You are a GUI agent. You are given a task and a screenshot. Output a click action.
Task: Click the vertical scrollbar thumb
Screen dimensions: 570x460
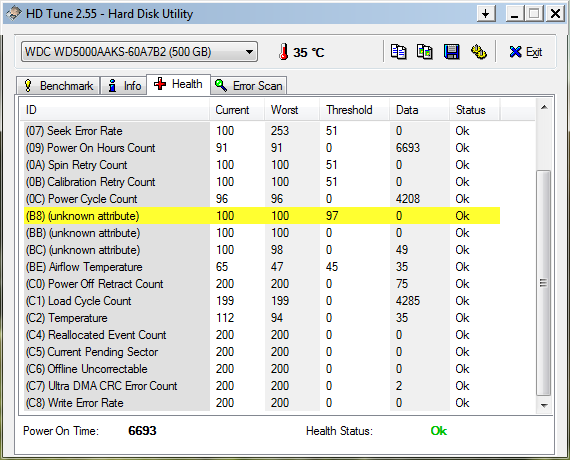click(x=543, y=283)
